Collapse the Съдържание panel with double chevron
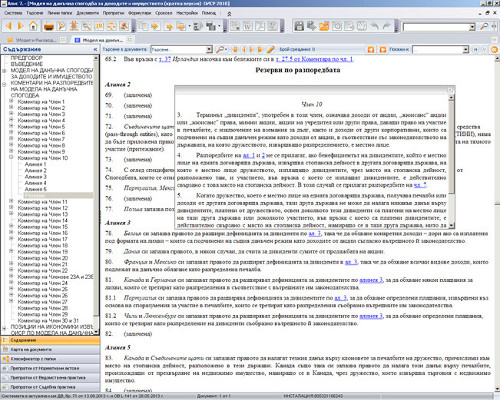Screen dimensions: 500x401 coord(95,49)
